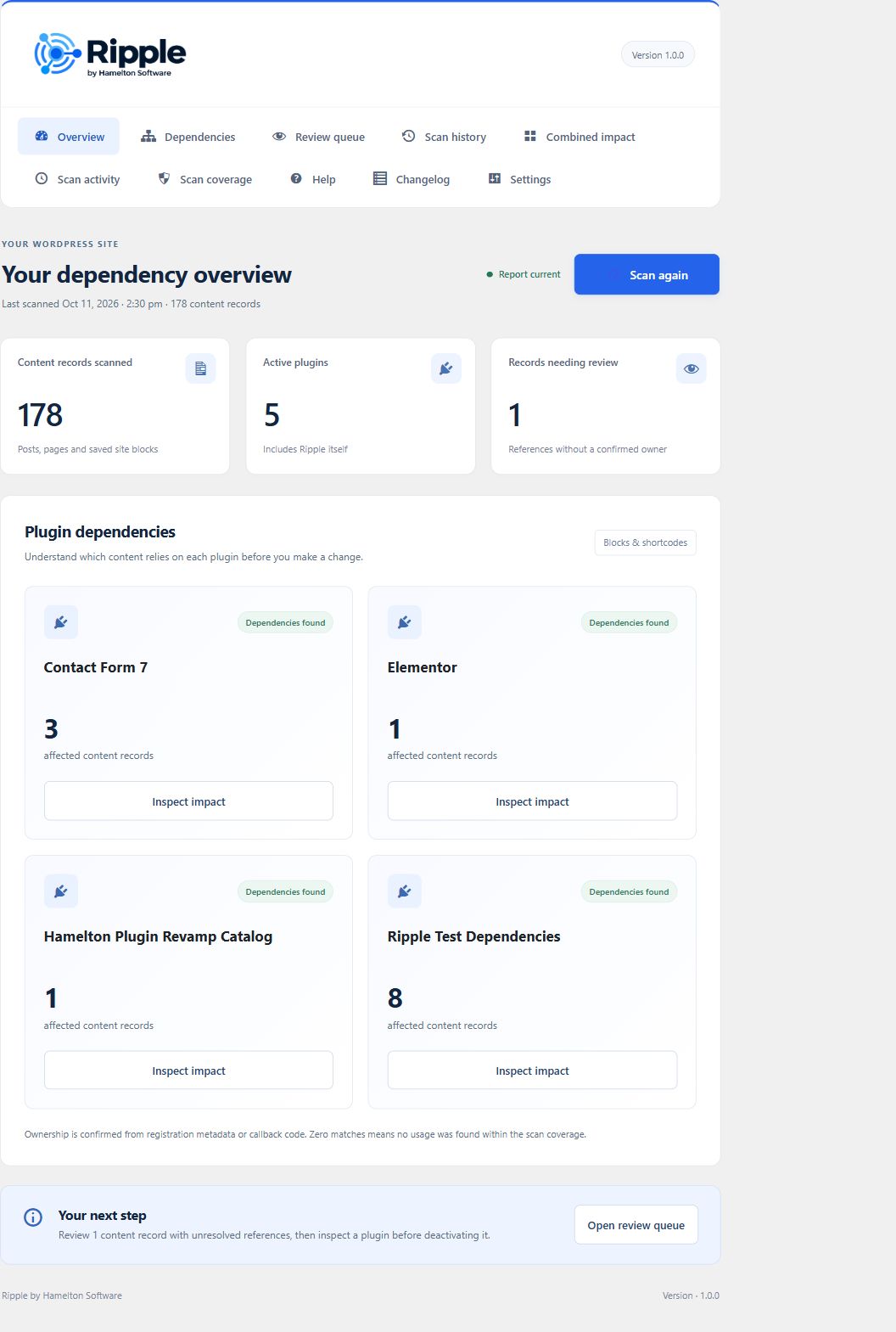Click the Contact Form 7 card title

96,667
